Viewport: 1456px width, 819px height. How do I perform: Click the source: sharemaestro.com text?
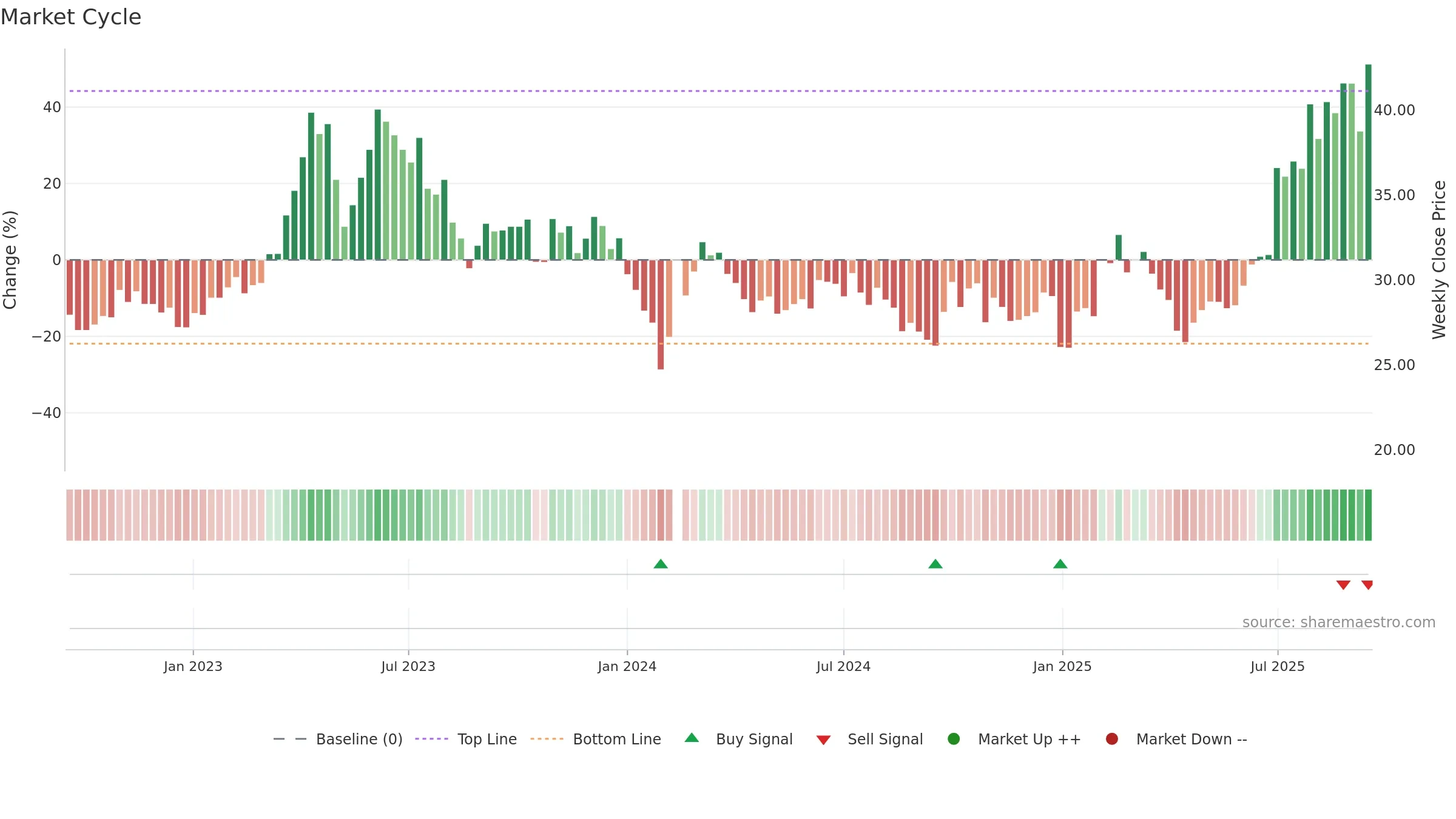[1339, 622]
